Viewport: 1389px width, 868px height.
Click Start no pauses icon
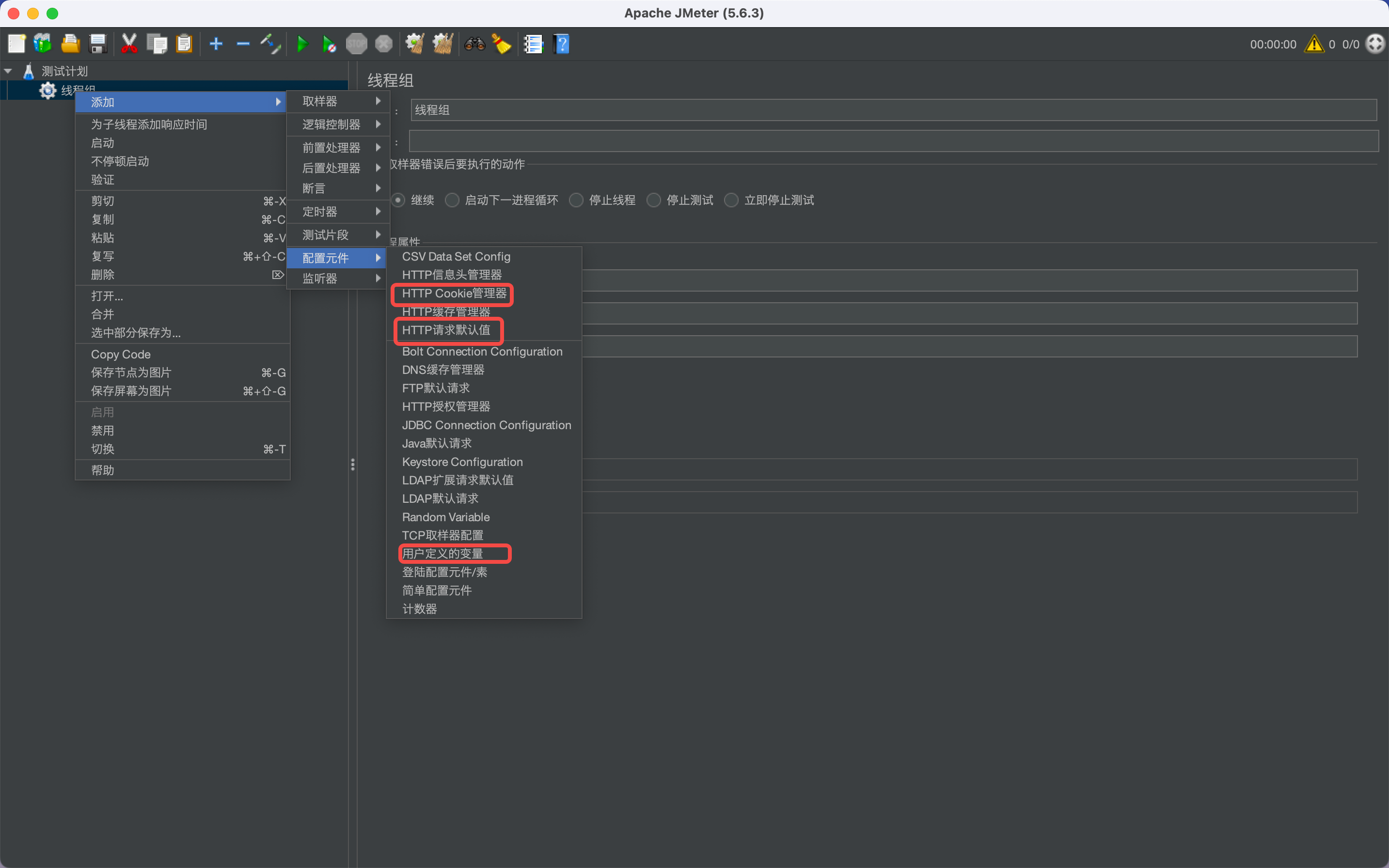[329, 44]
